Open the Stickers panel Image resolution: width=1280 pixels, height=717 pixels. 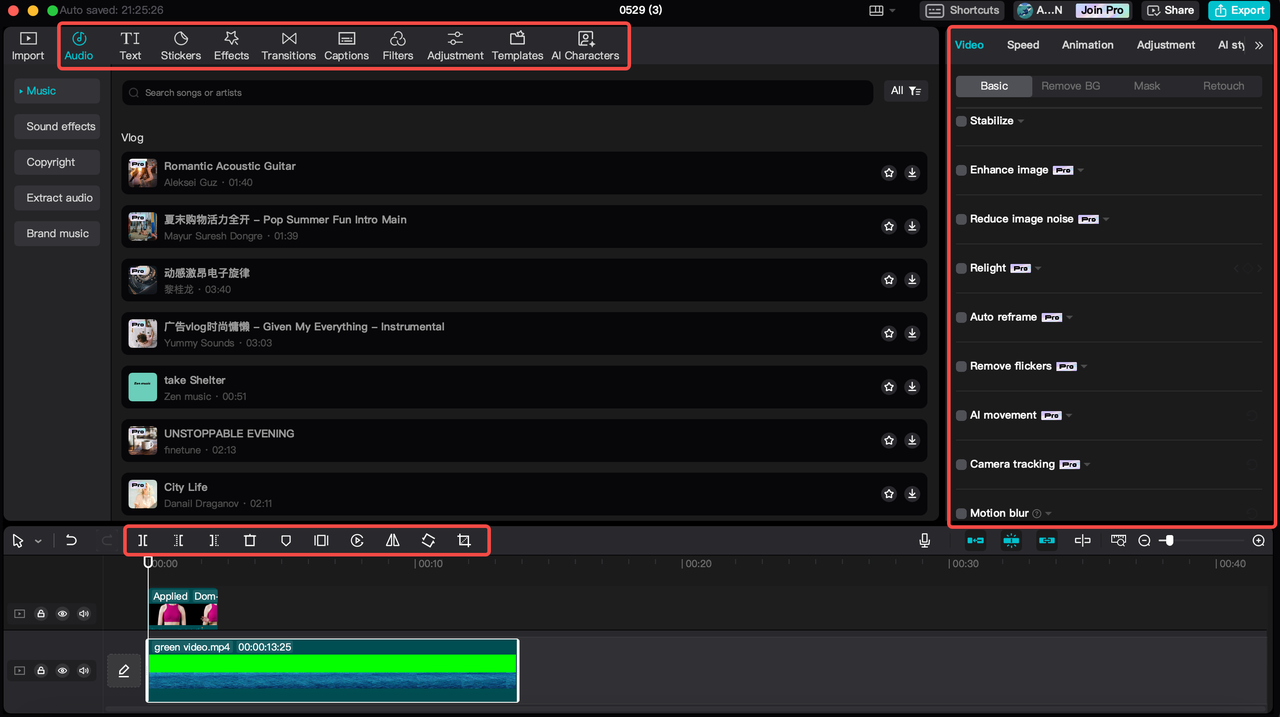pos(181,46)
